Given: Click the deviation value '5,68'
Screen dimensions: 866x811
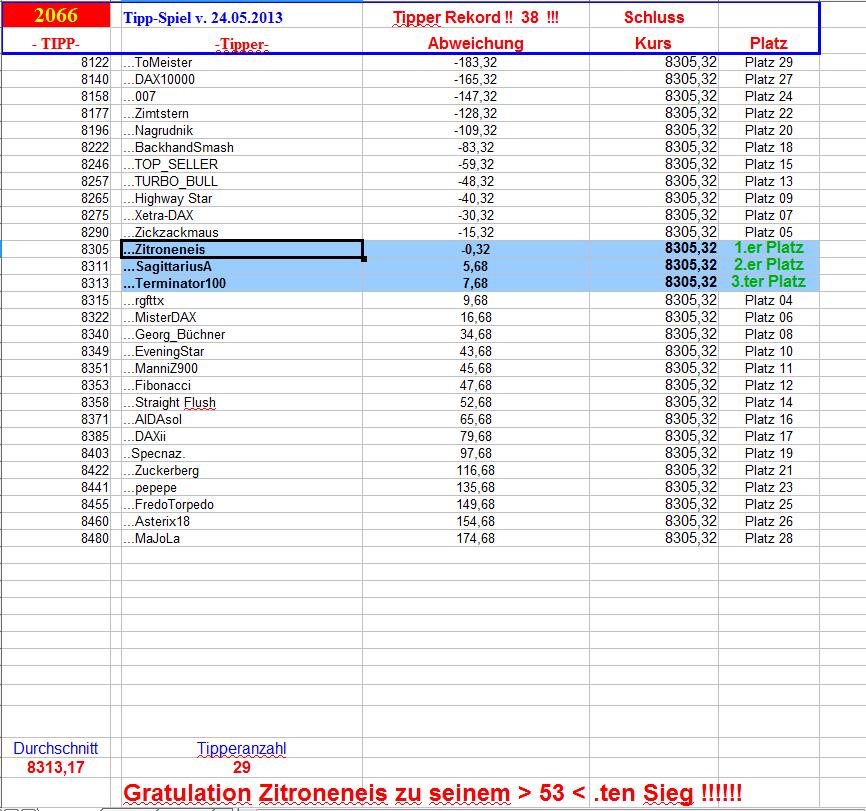Looking at the screenshot, I should [476, 266].
